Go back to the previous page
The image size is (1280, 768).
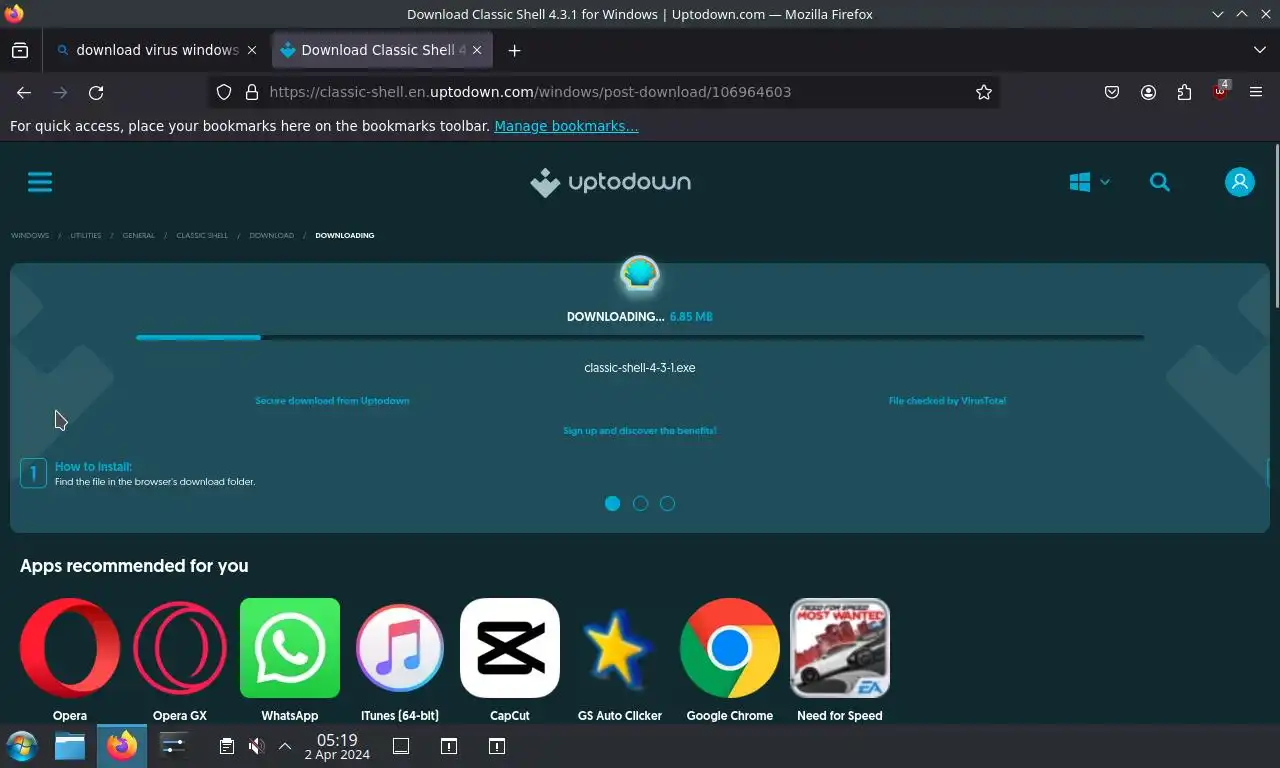24,92
